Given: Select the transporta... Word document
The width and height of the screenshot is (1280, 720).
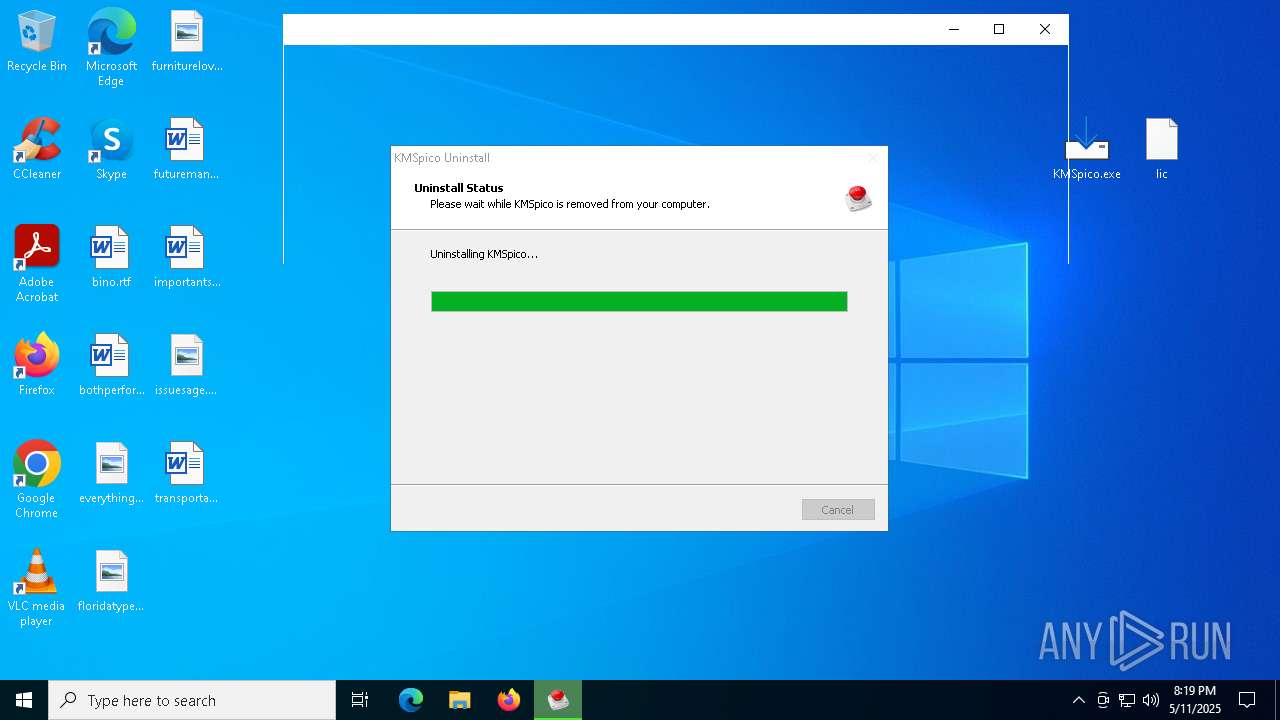Looking at the screenshot, I should tap(186, 474).
